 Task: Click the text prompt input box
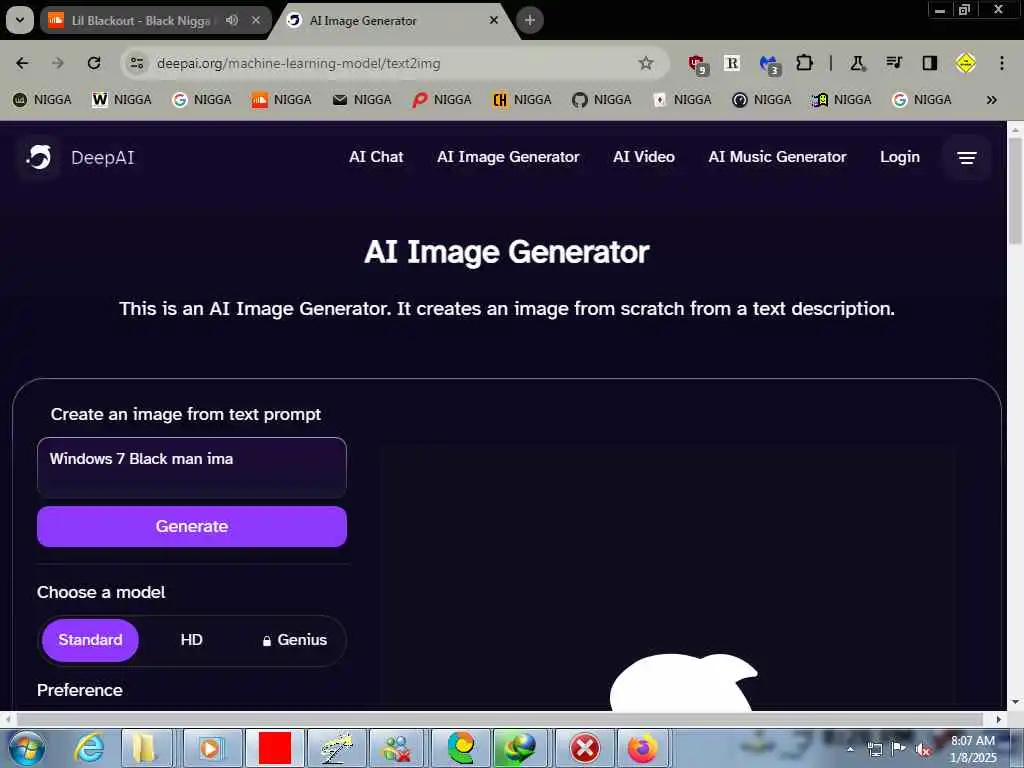pos(192,468)
